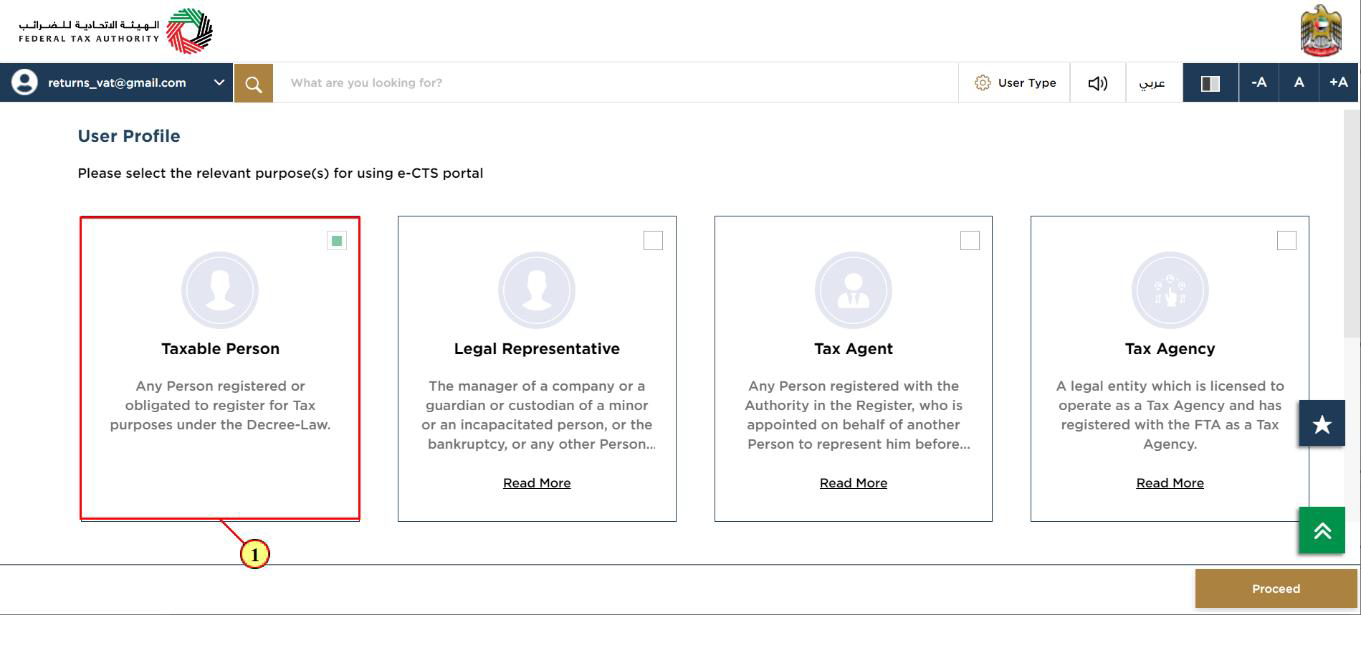Viewport: 1361px width, 648px height.
Task: Open Read More under Tax Agent
Action: tap(853, 483)
